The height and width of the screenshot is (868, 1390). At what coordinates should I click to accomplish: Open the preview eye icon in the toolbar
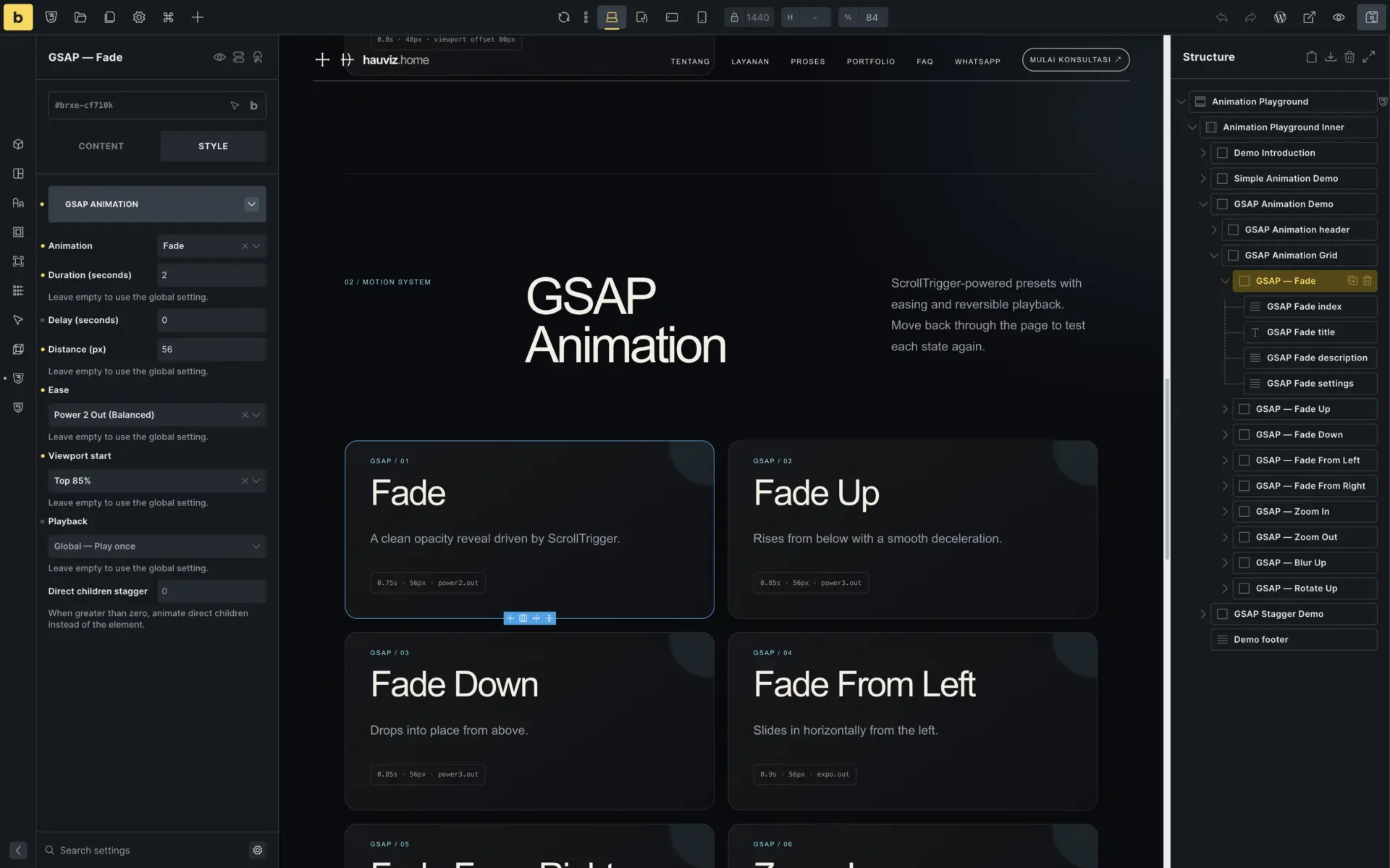click(x=1339, y=17)
